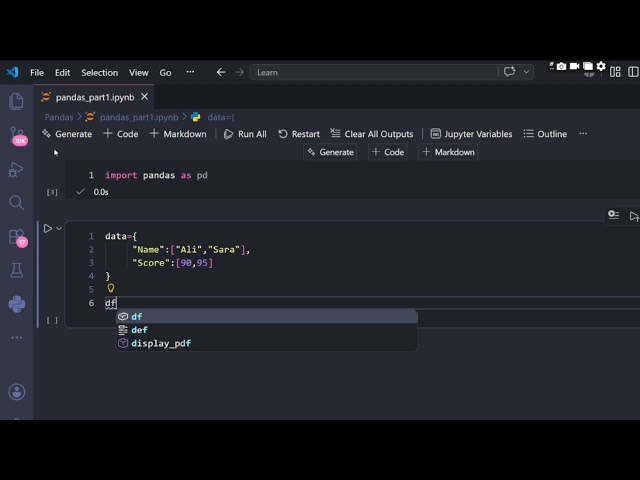640x480 pixels.
Task: Run the data cell with play button
Action: click(x=48, y=229)
